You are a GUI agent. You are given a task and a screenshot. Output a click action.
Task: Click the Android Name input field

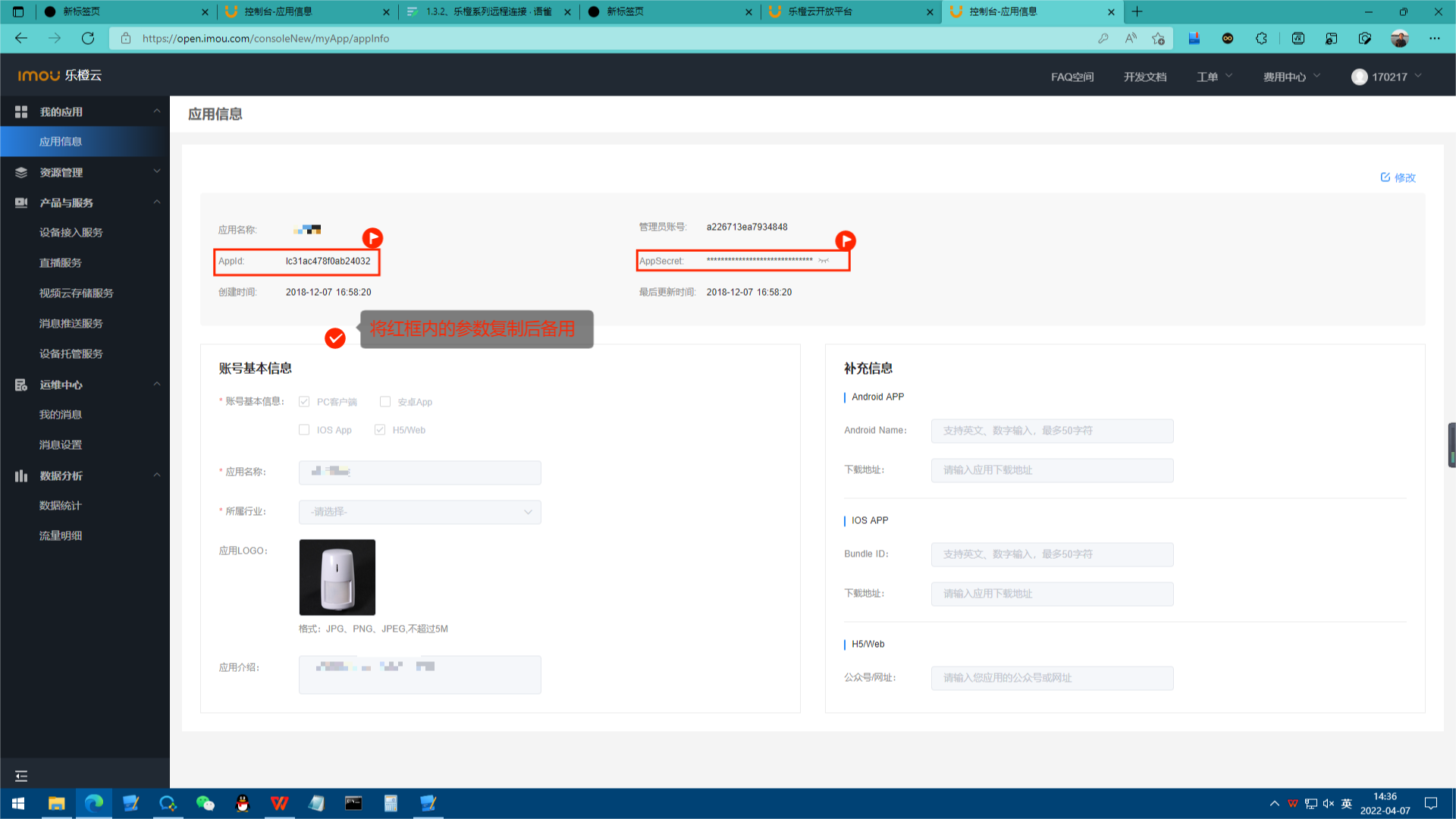(x=1053, y=431)
